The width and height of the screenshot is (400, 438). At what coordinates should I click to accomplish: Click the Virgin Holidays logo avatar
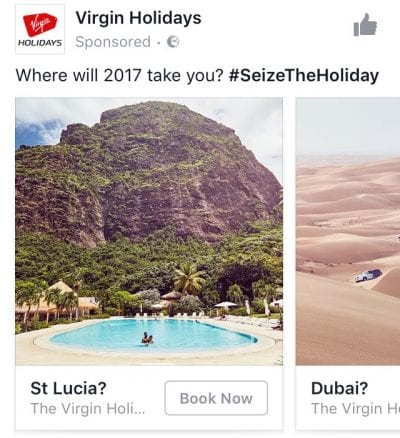tap(40, 30)
